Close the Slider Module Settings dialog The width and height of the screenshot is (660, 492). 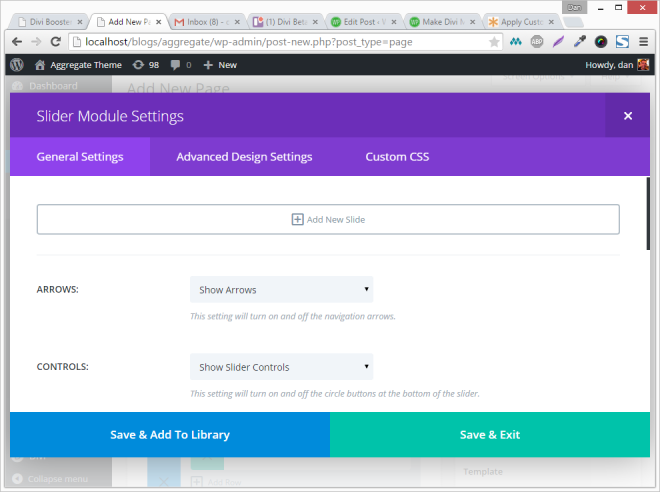[628, 116]
